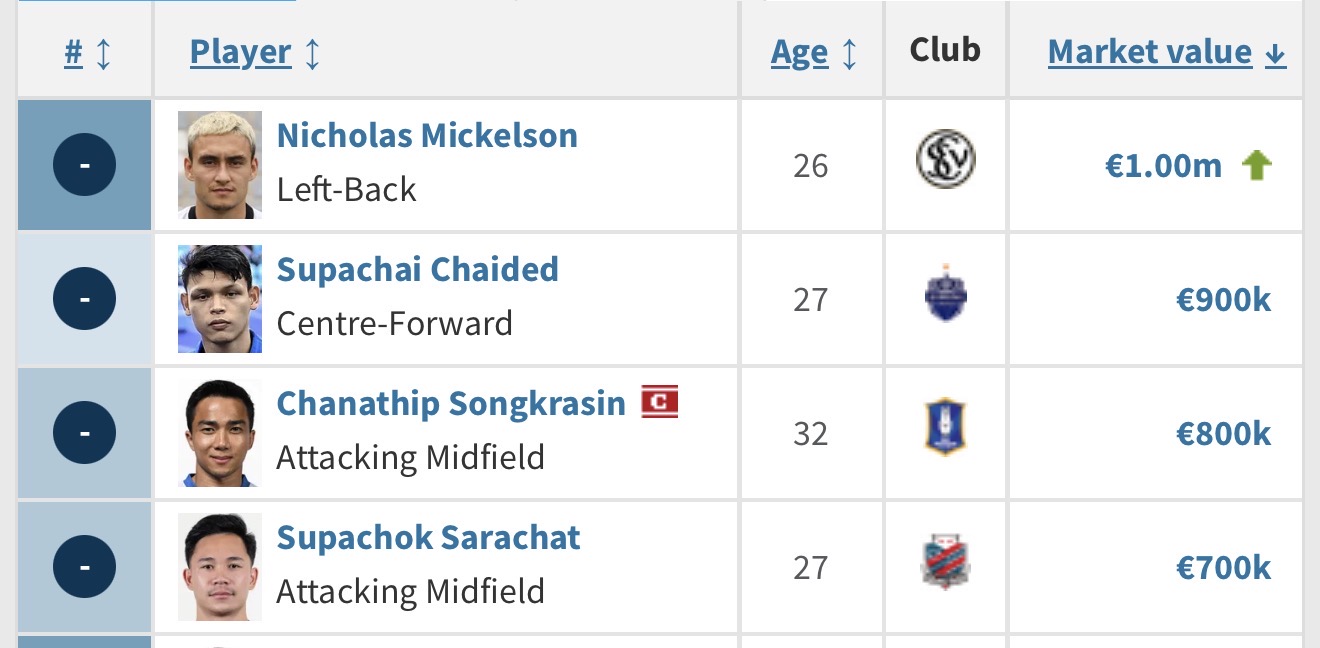Click Supachai Chaided's portrait photo
Screen dimensions: 1320x648
[220, 299]
